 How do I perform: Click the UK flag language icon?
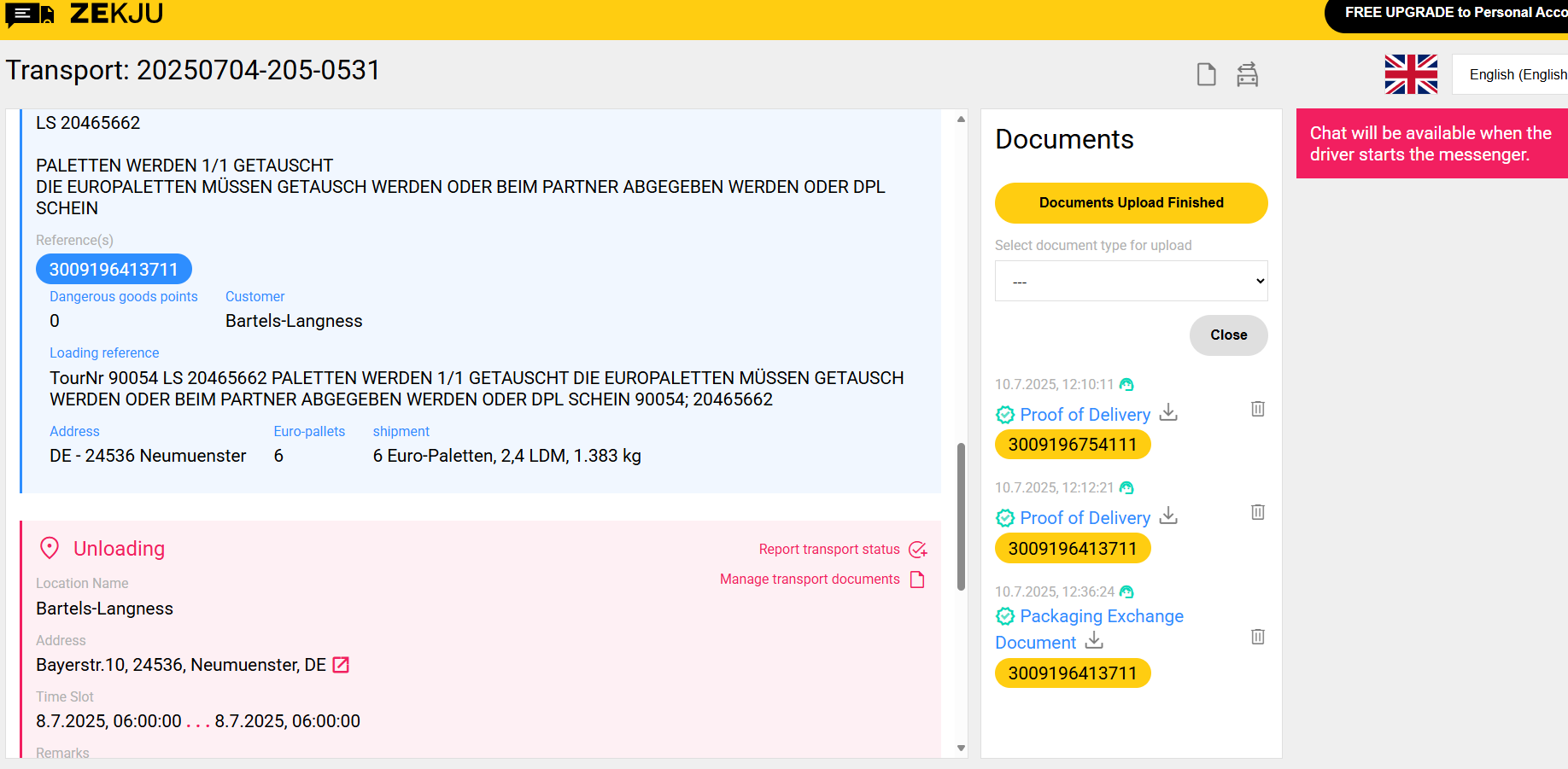coord(1411,74)
